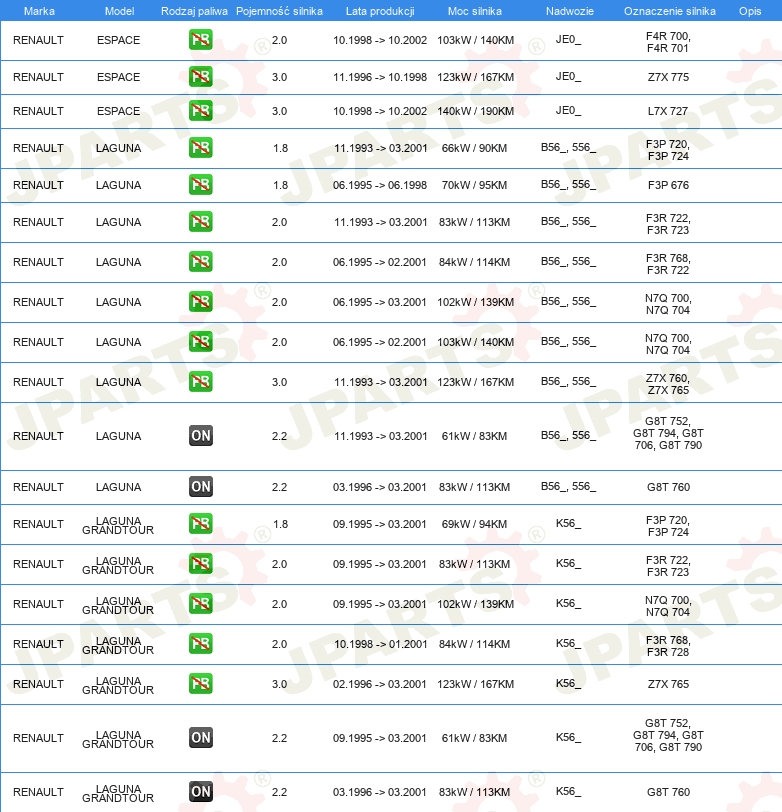Click petrol fuel icon in Espace Z7X 775 row
This screenshot has height=812, width=782.
tap(201, 77)
